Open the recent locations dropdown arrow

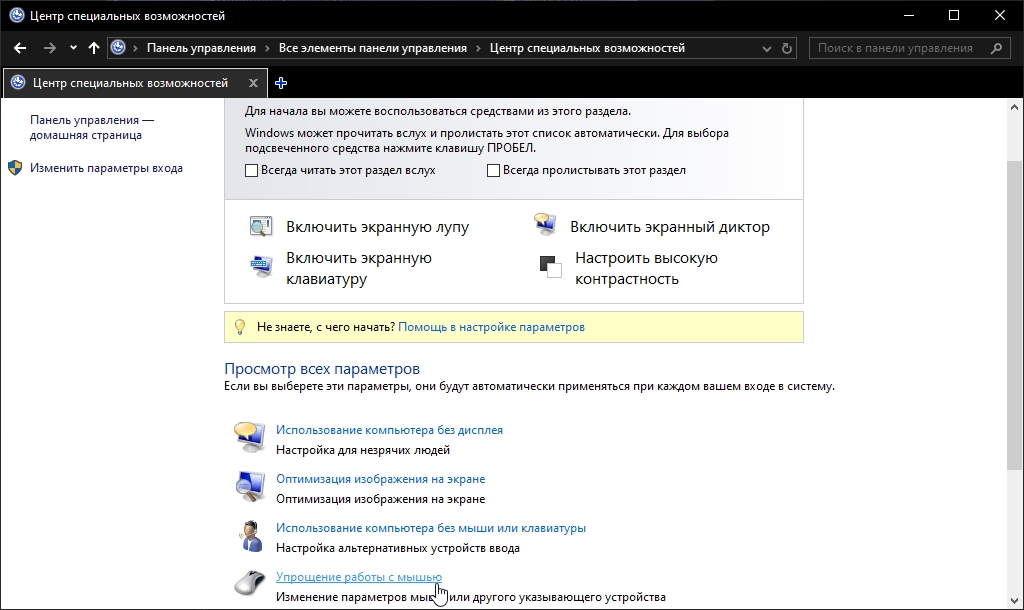[x=73, y=48]
